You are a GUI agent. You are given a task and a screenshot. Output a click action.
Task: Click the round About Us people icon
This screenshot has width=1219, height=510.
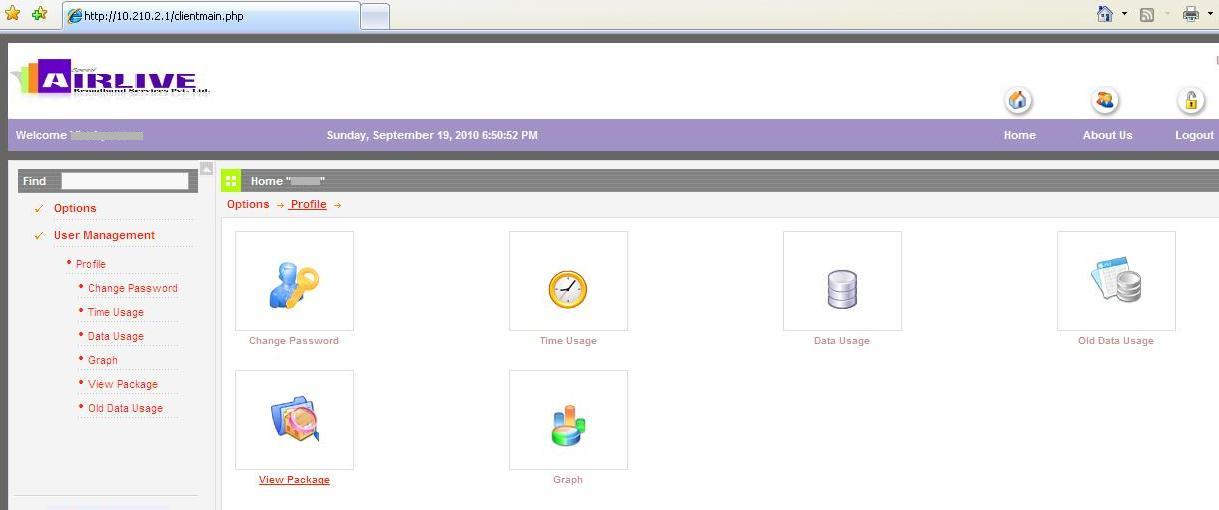[x=1105, y=100]
